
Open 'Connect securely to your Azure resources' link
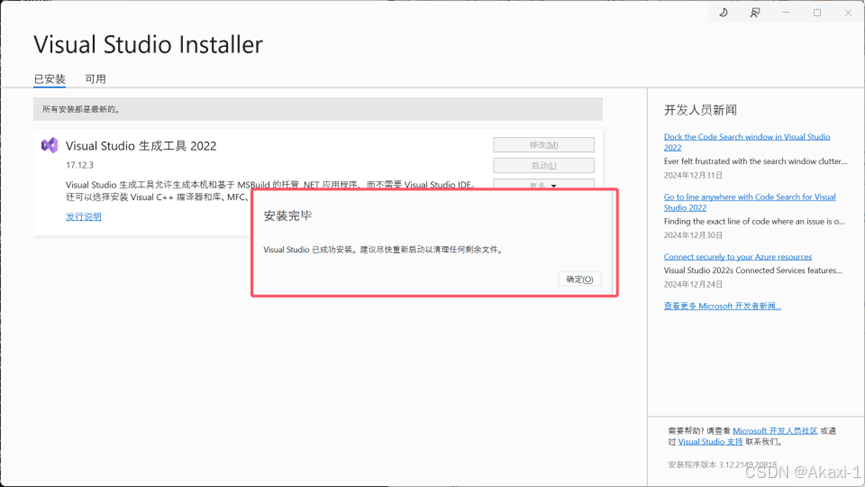(738, 257)
